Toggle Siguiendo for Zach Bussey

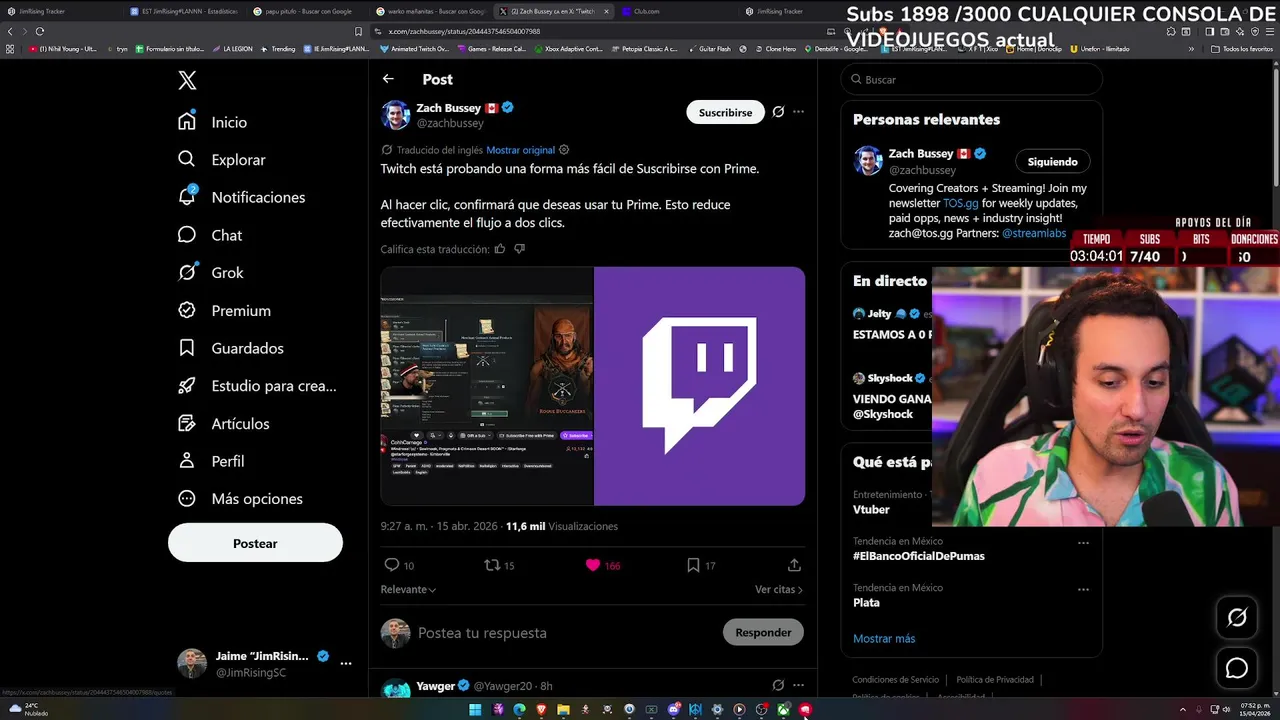tap(1053, 161)
